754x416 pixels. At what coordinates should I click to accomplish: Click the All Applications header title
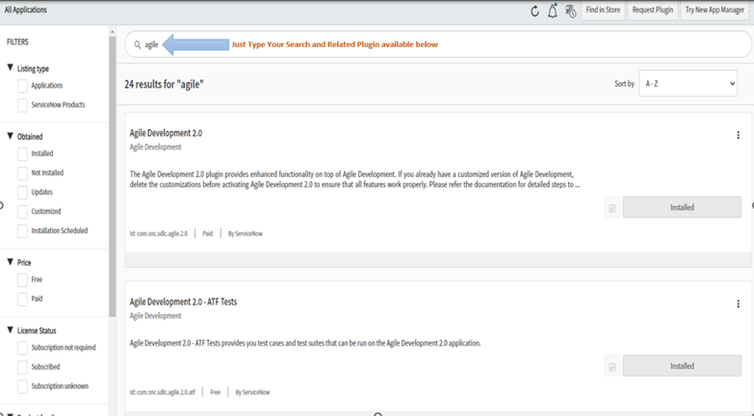[x=25, y=10]
